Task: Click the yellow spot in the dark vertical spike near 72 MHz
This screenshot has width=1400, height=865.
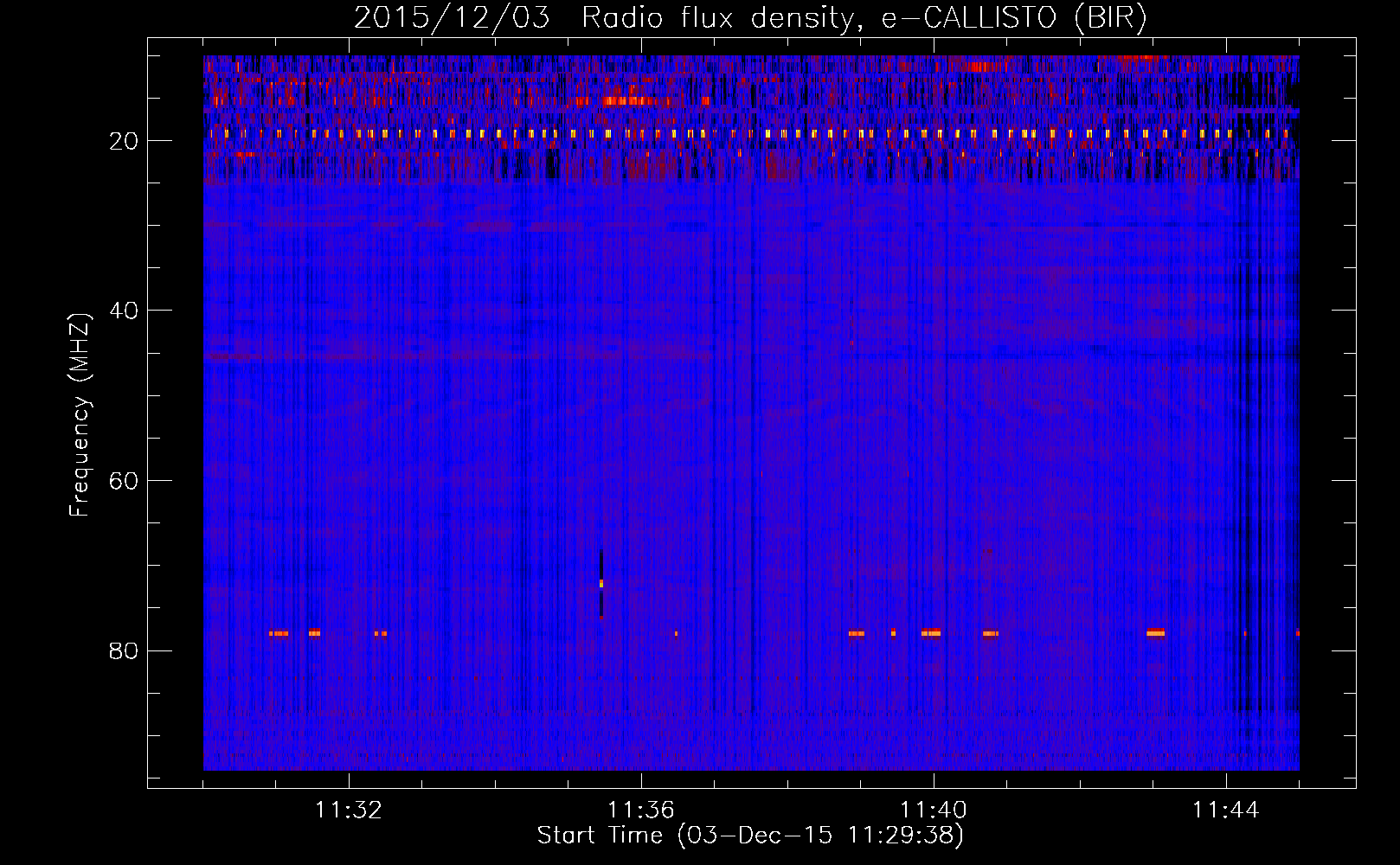Action: click(601, 584)
